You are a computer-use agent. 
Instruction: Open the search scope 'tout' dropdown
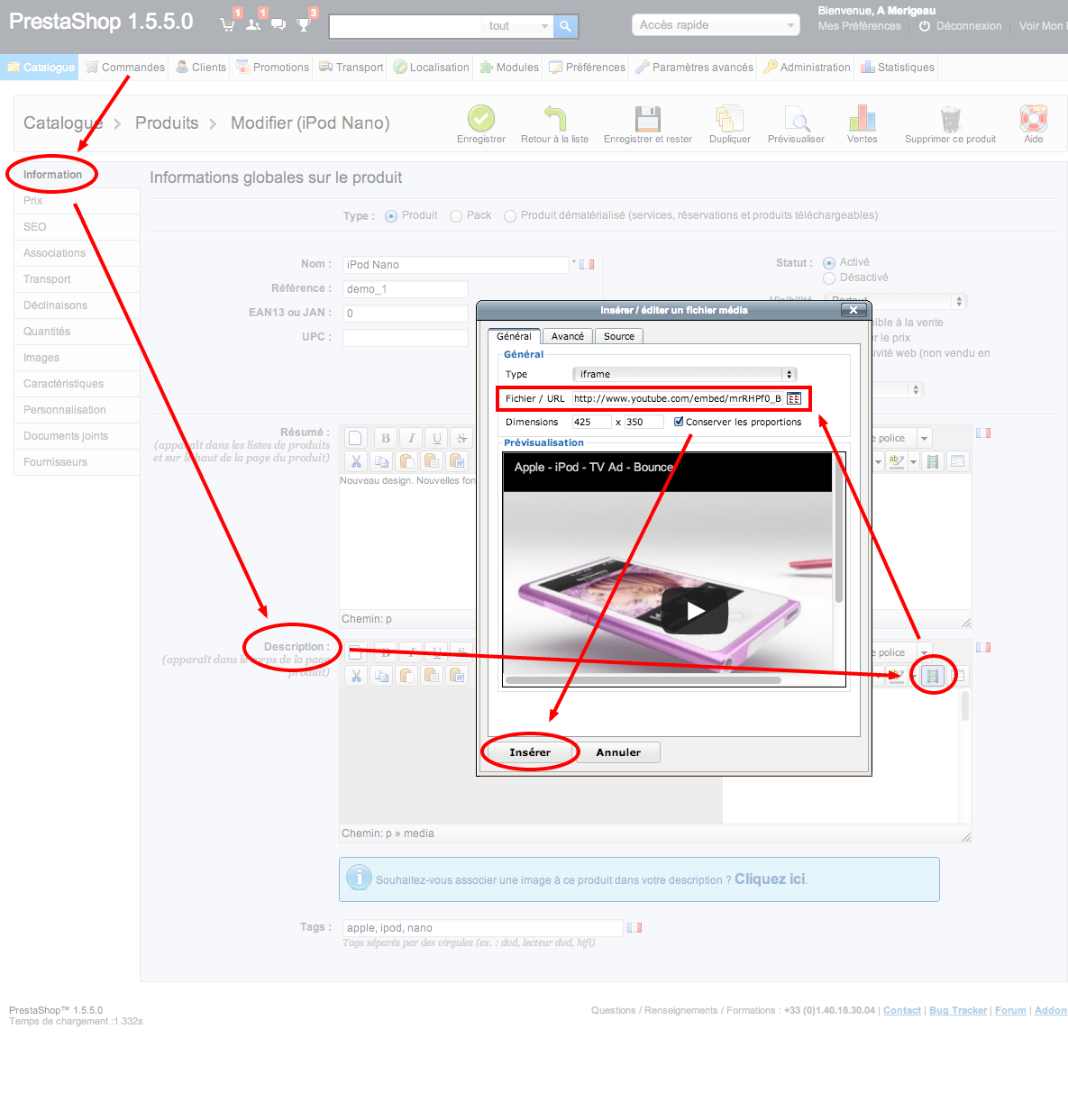point(518,26)
